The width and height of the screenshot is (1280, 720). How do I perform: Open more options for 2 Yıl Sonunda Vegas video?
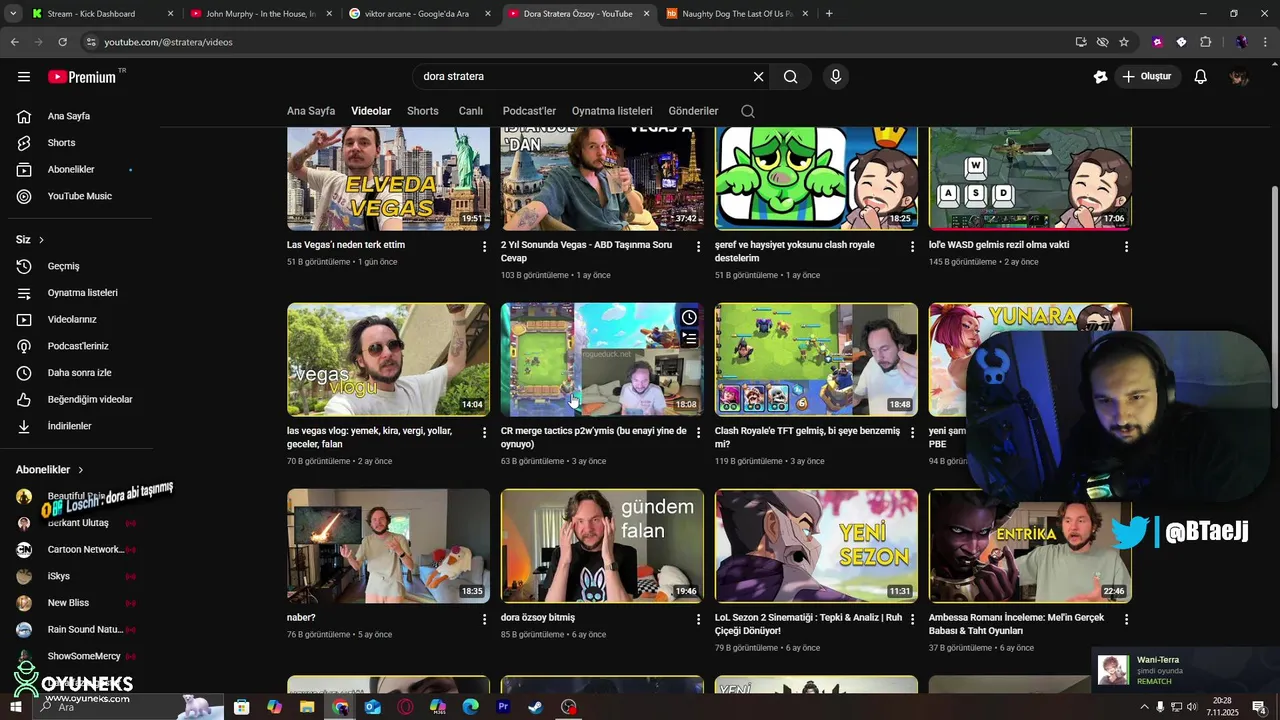tap(699, 246)
